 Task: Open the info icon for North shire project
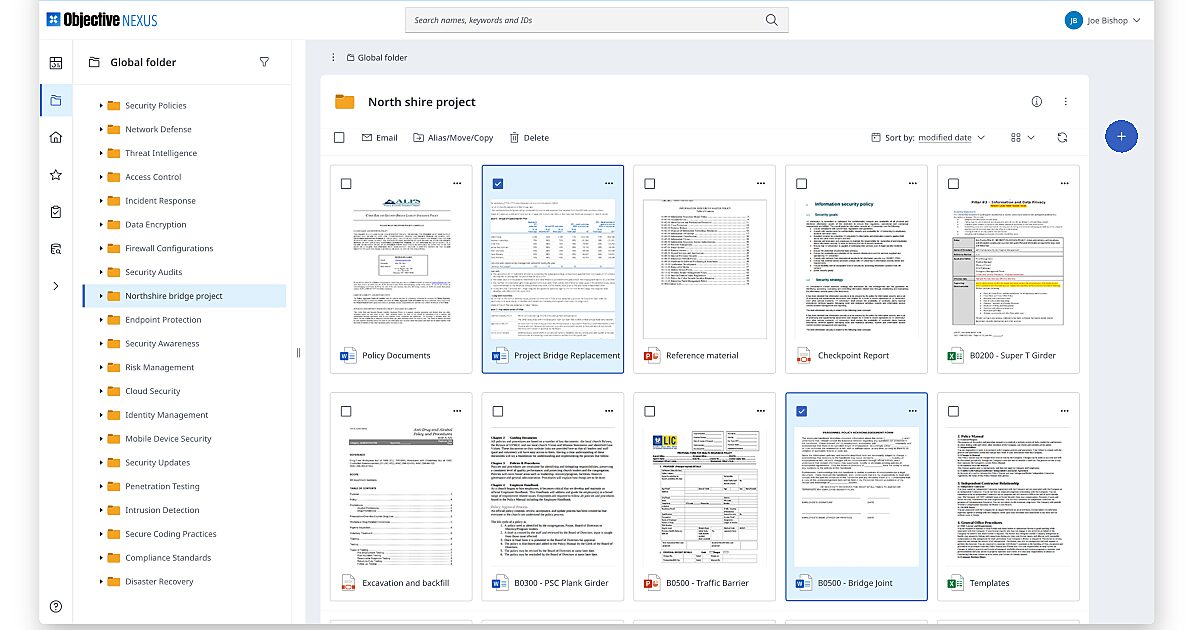[x=1037, y=100]
